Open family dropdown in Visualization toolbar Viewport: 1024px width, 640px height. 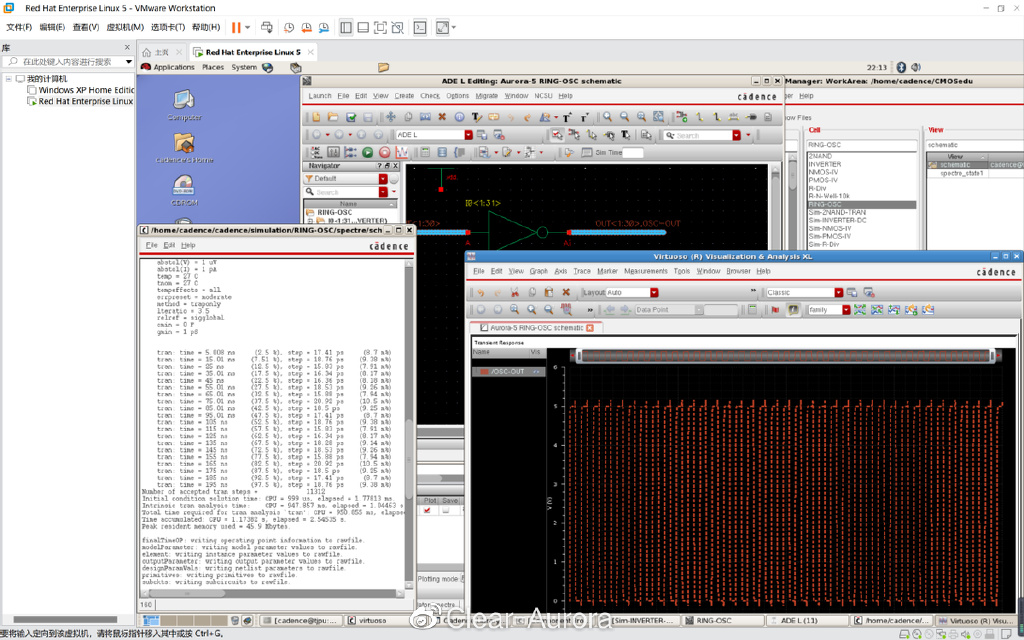846,310
